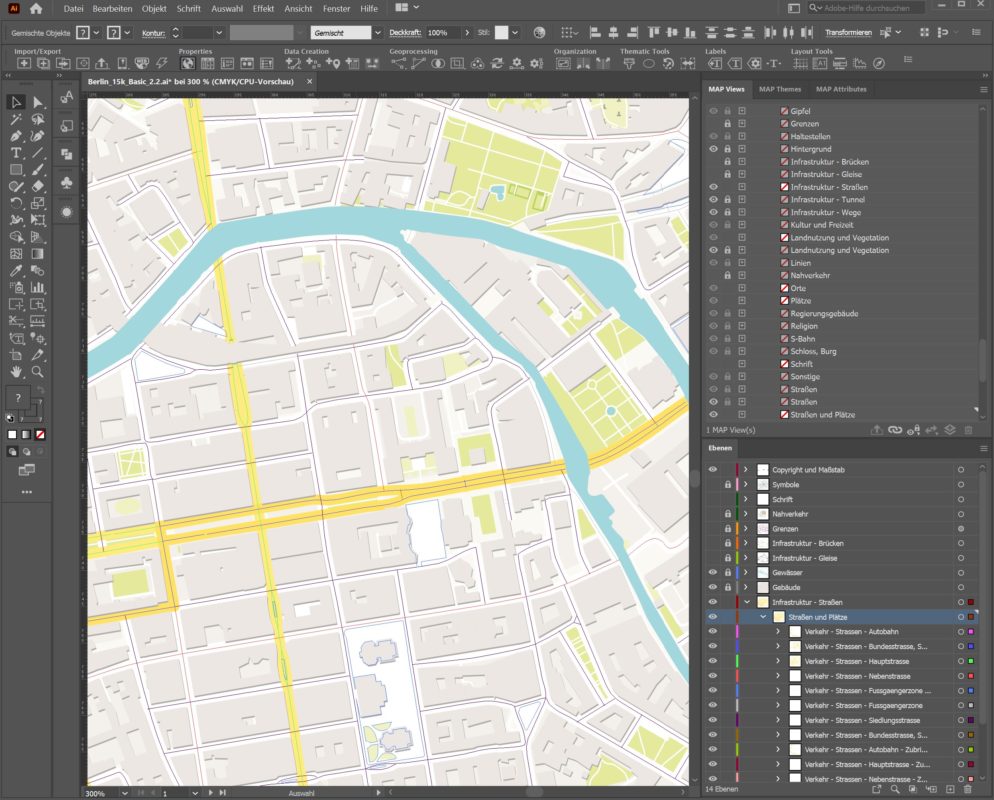Hide the Gewässer layer
Viewport: 994px width, 800px height.
tap(712, 573)
